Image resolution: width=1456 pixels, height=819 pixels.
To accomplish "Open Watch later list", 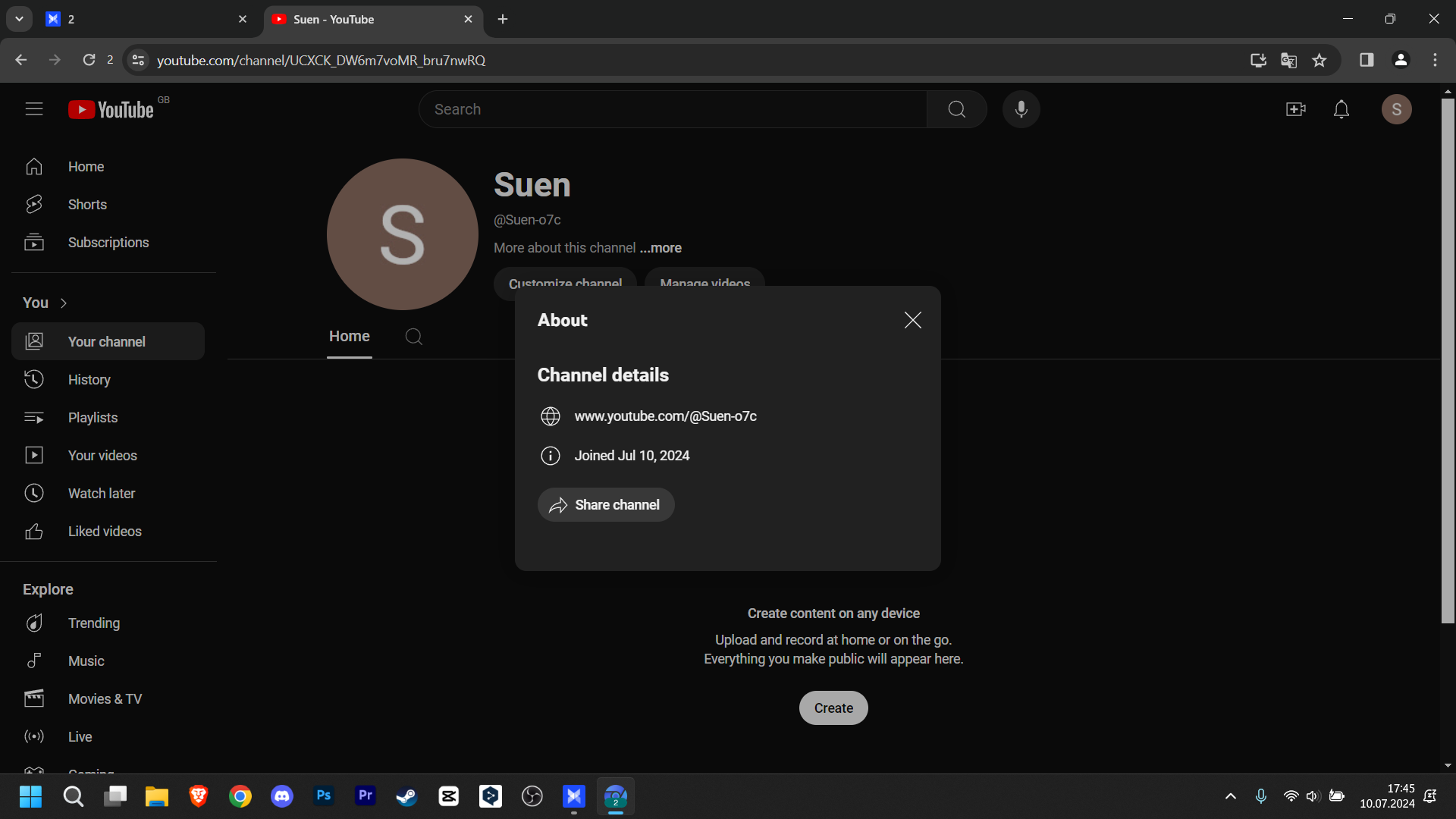I will 108,493.
